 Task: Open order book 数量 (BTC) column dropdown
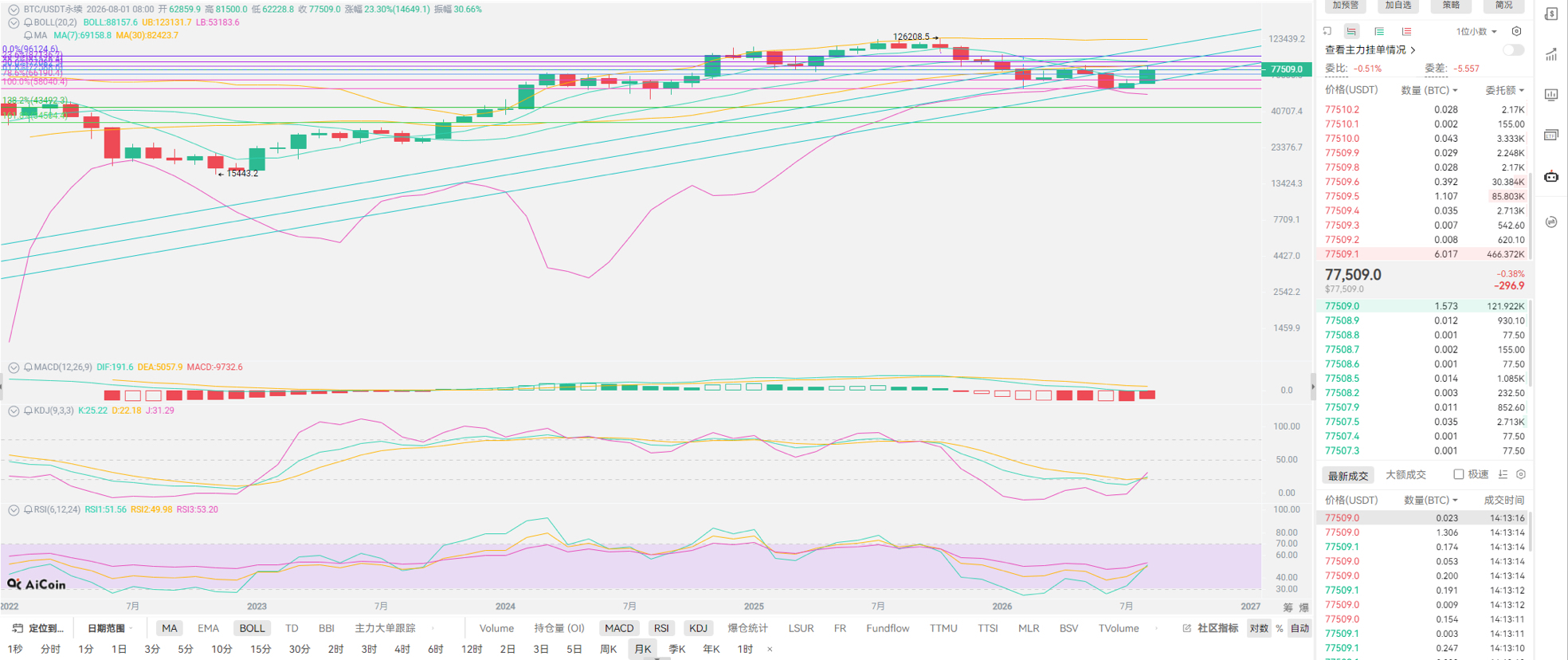coord(1429,90)
